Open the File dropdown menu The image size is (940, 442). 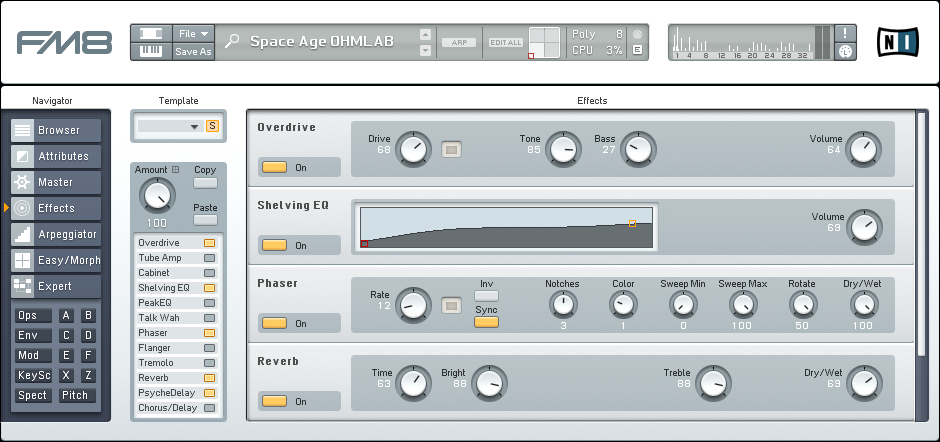(193, 34)
